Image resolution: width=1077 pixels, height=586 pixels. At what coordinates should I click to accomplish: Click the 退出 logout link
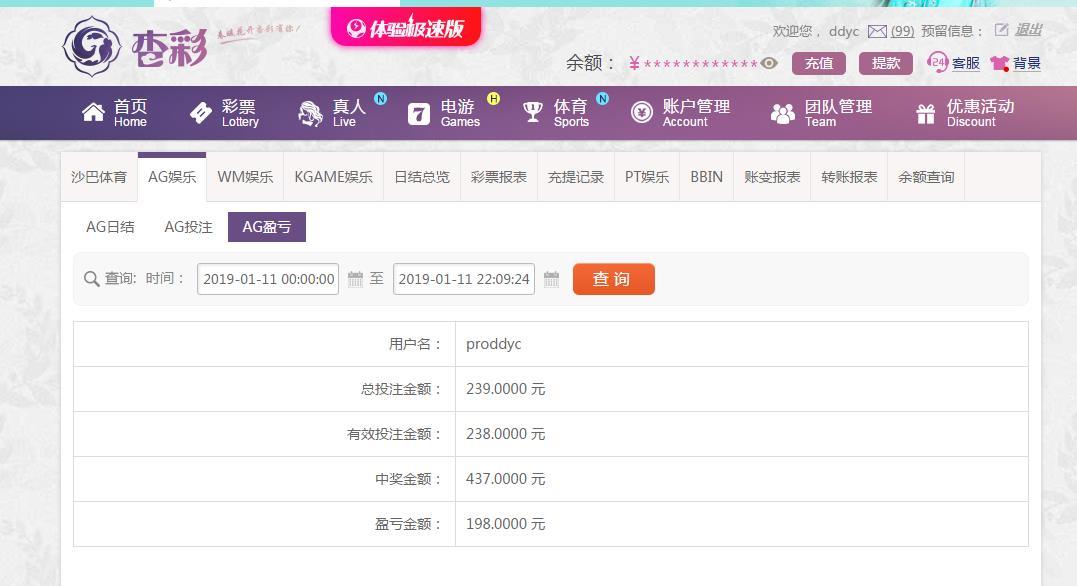click(x=1028, y=30)
